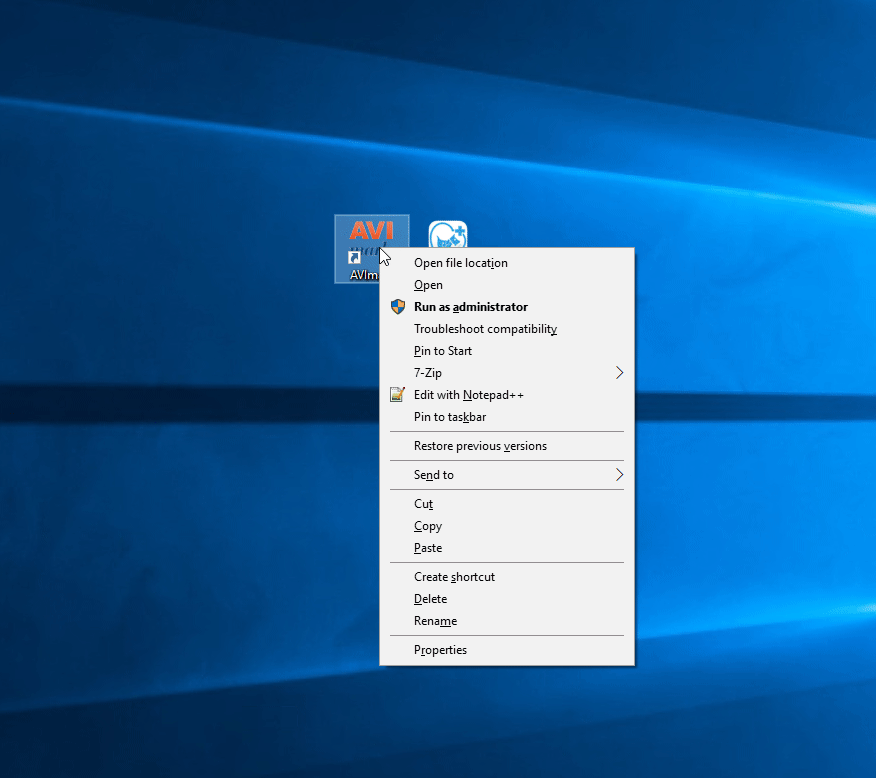Viewport: 876px width, 778px height.
Task: Pick Troubleshoot compatibility
Action: click(507, 329)
